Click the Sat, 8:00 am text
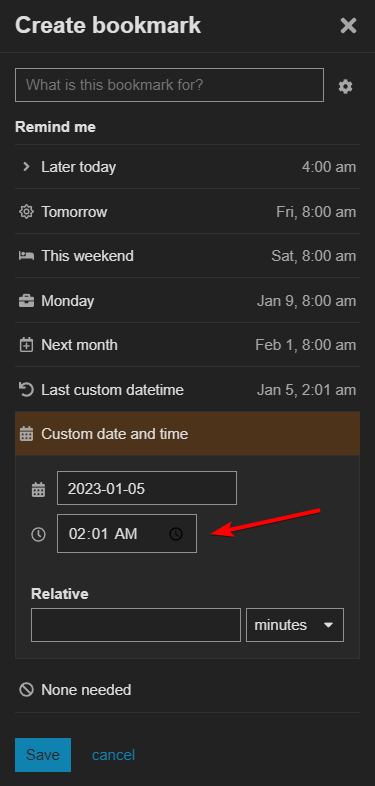Viewport: 375px width, 786px height. (314, 256)
